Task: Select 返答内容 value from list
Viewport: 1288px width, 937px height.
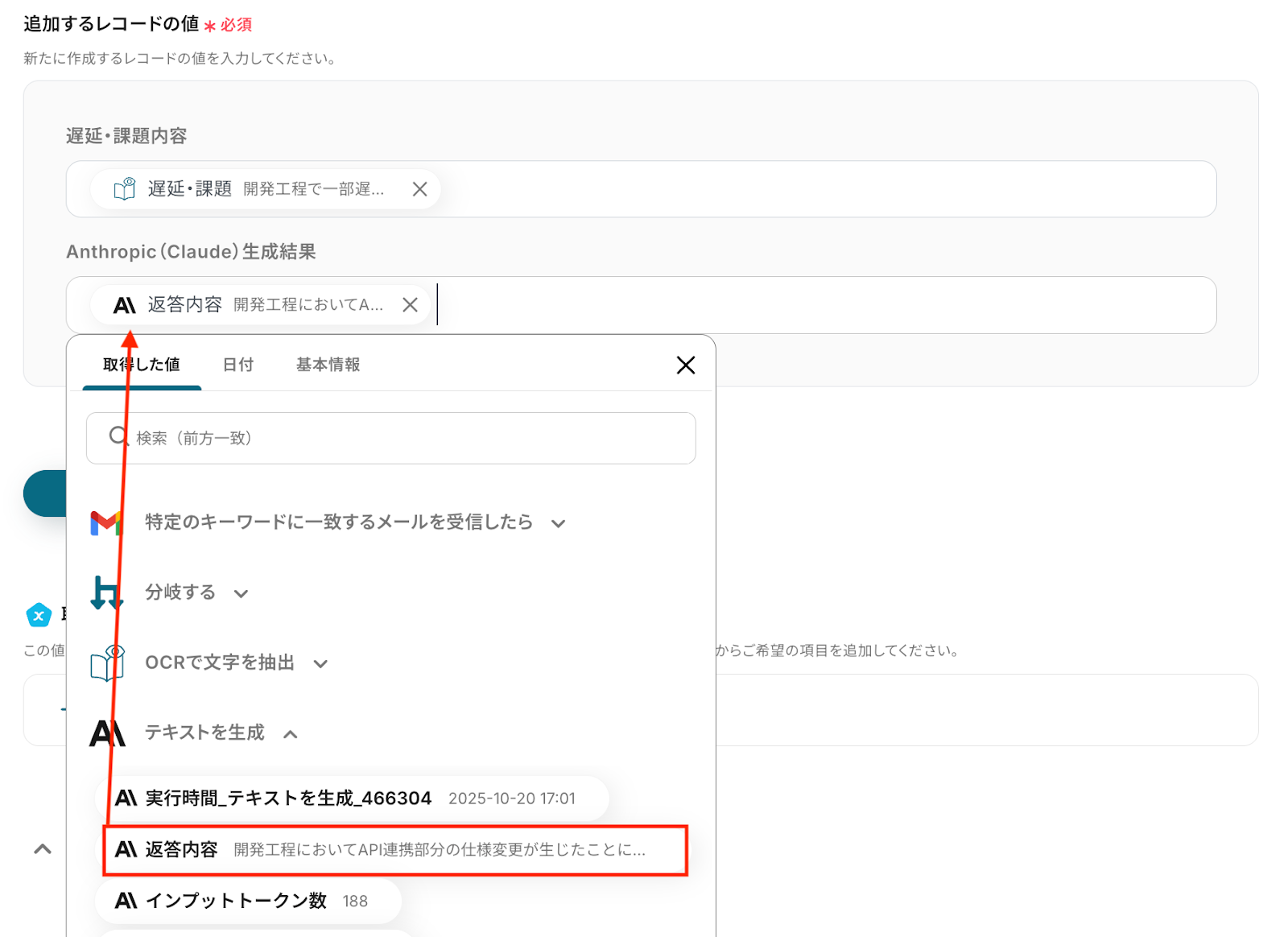Action: 394,850
